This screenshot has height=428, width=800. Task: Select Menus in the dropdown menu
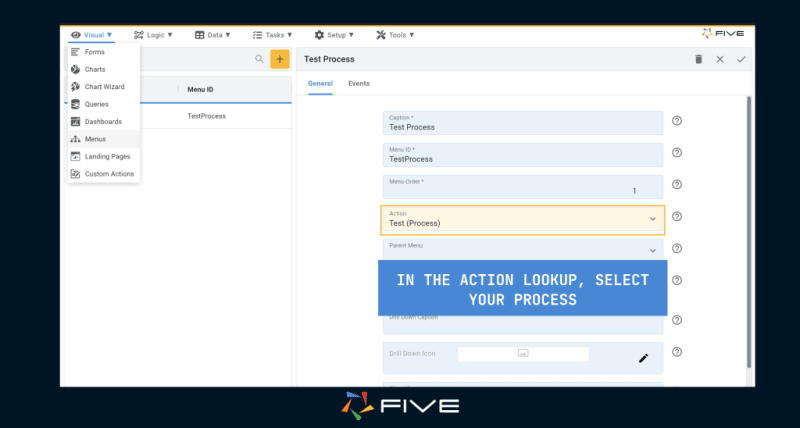pos(104,139)
